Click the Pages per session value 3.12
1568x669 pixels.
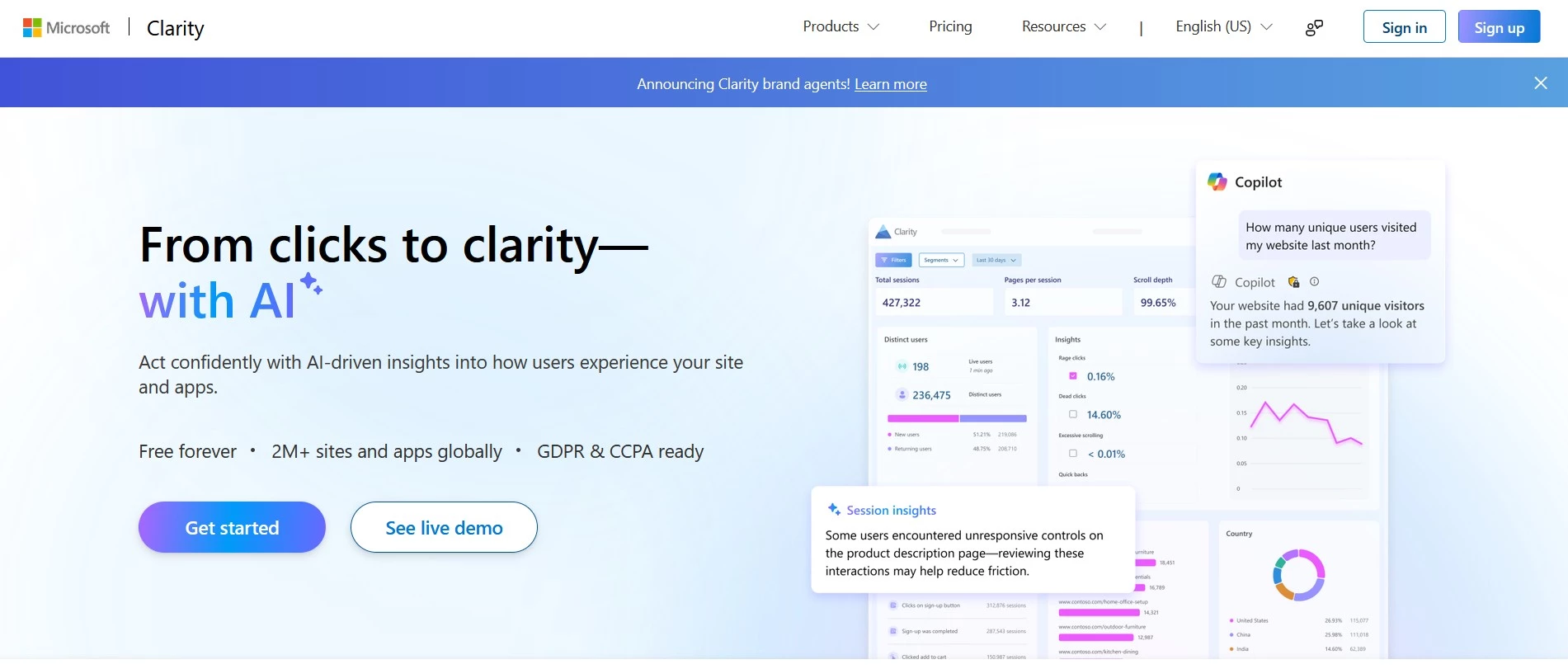click(1021, 303)
